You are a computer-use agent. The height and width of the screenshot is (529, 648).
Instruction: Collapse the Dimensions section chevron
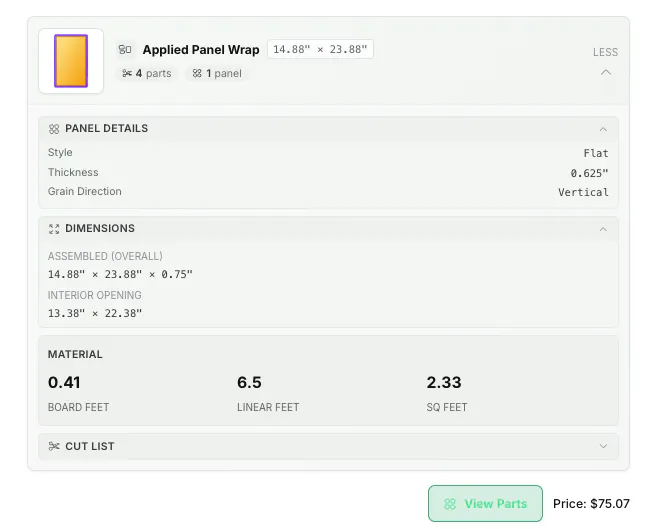(603, 229)
